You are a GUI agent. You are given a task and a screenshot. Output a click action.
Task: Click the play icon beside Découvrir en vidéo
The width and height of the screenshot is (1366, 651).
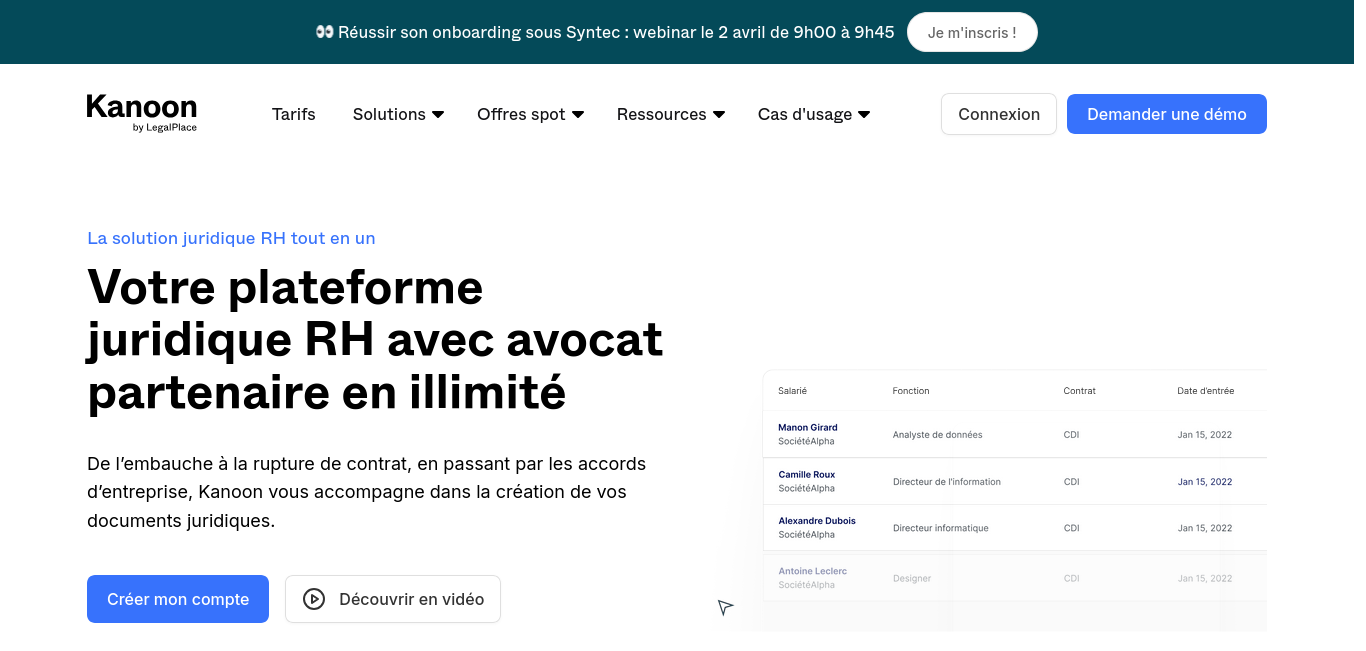coord(314,599)
